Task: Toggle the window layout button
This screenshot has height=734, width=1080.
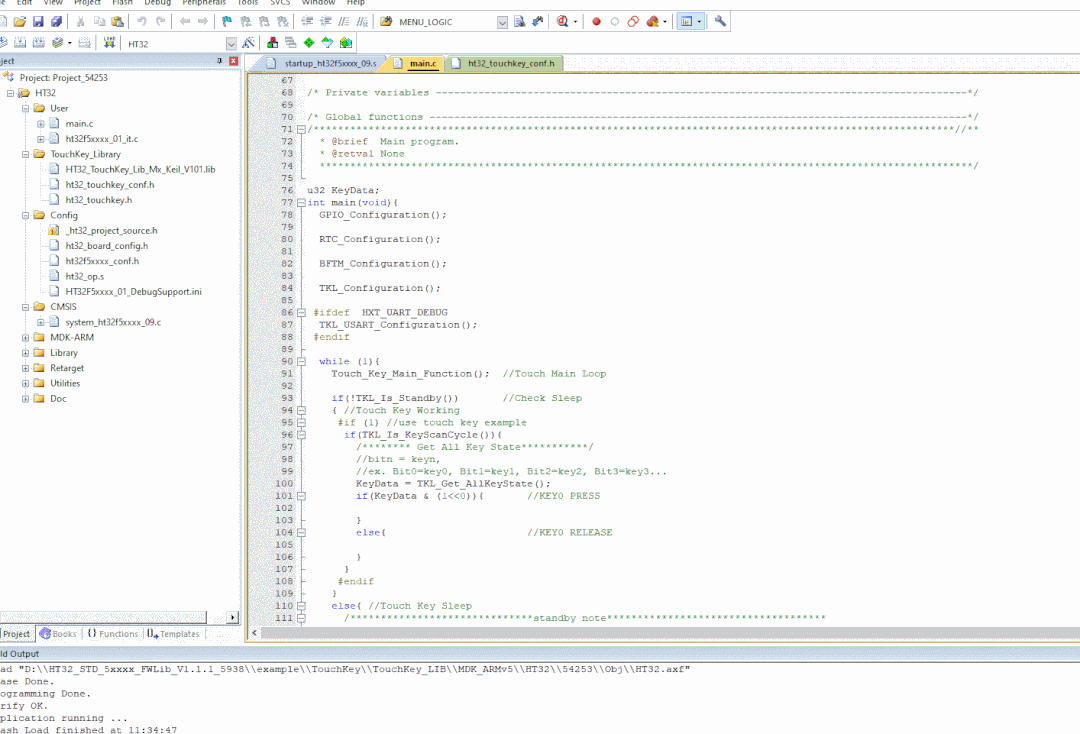Action: [686, 22]
